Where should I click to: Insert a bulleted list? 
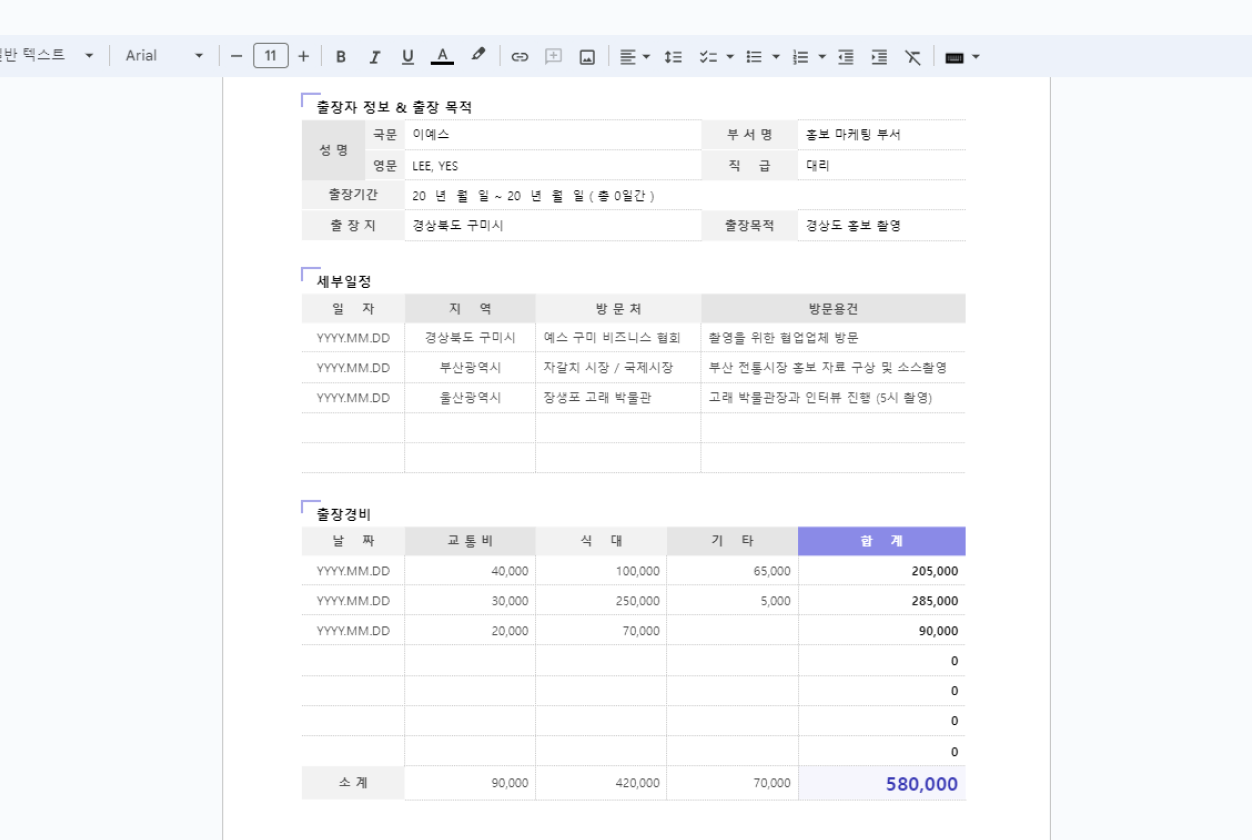[754, 56]
